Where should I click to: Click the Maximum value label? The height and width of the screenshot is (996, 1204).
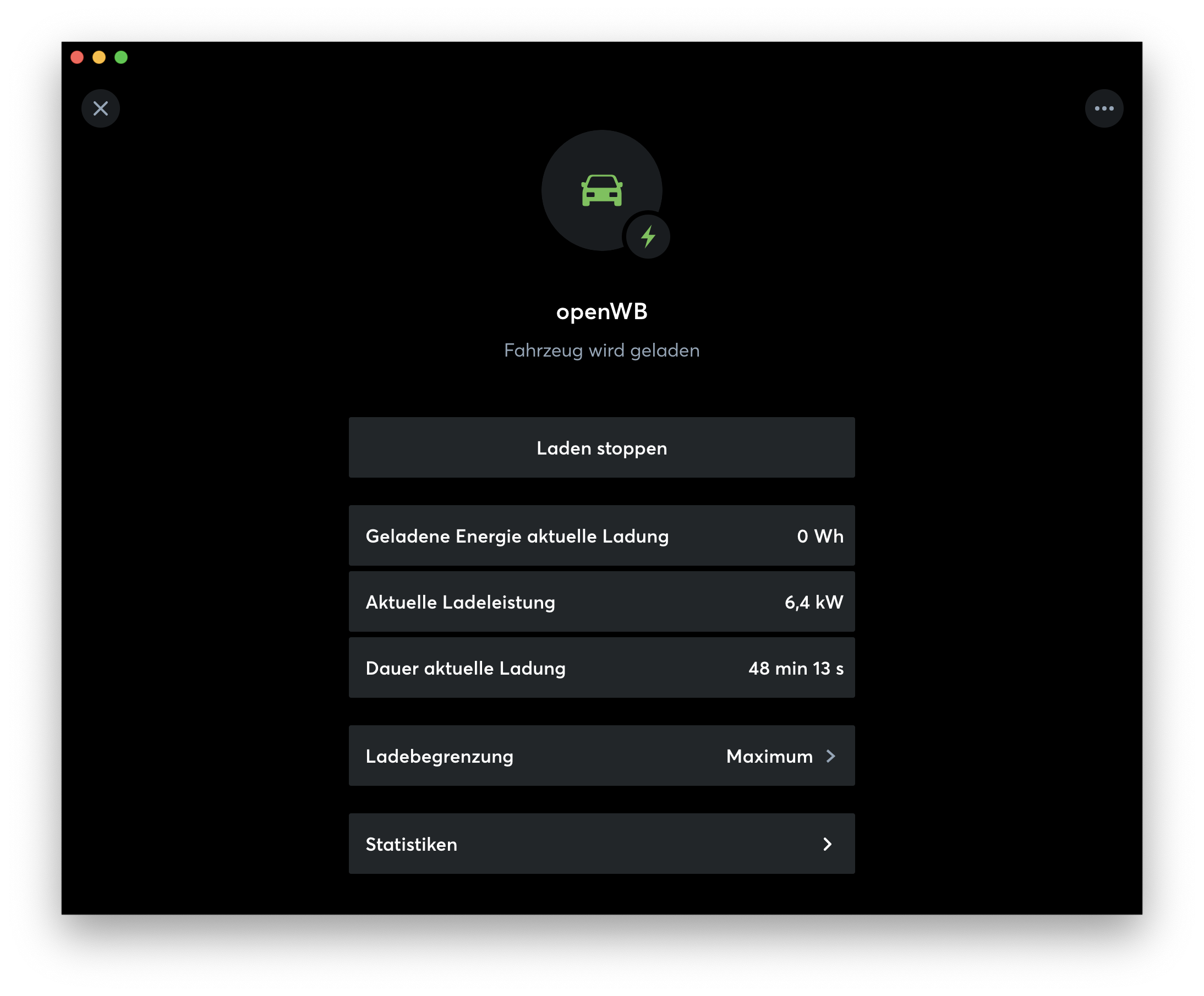(x=769, y=756)
